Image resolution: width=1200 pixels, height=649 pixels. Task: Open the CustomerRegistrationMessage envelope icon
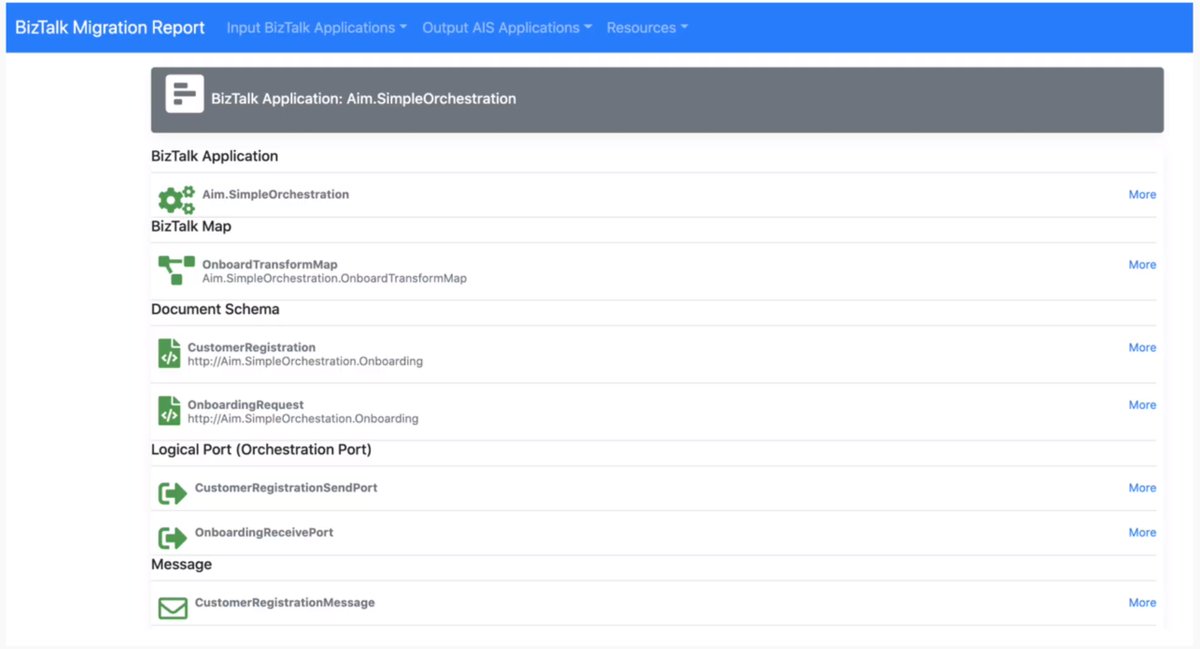[x=171, y=607]
